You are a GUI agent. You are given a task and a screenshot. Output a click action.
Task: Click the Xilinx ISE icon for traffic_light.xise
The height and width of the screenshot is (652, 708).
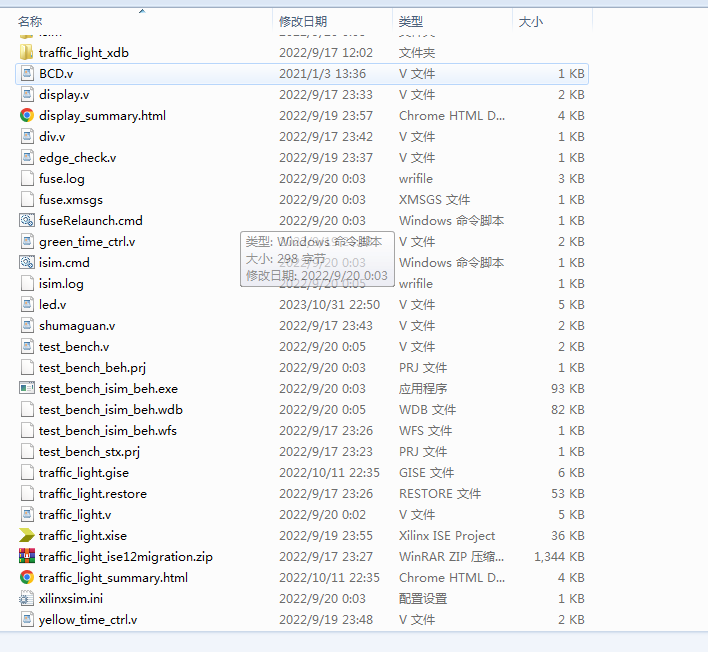click(x=27, y=535)
